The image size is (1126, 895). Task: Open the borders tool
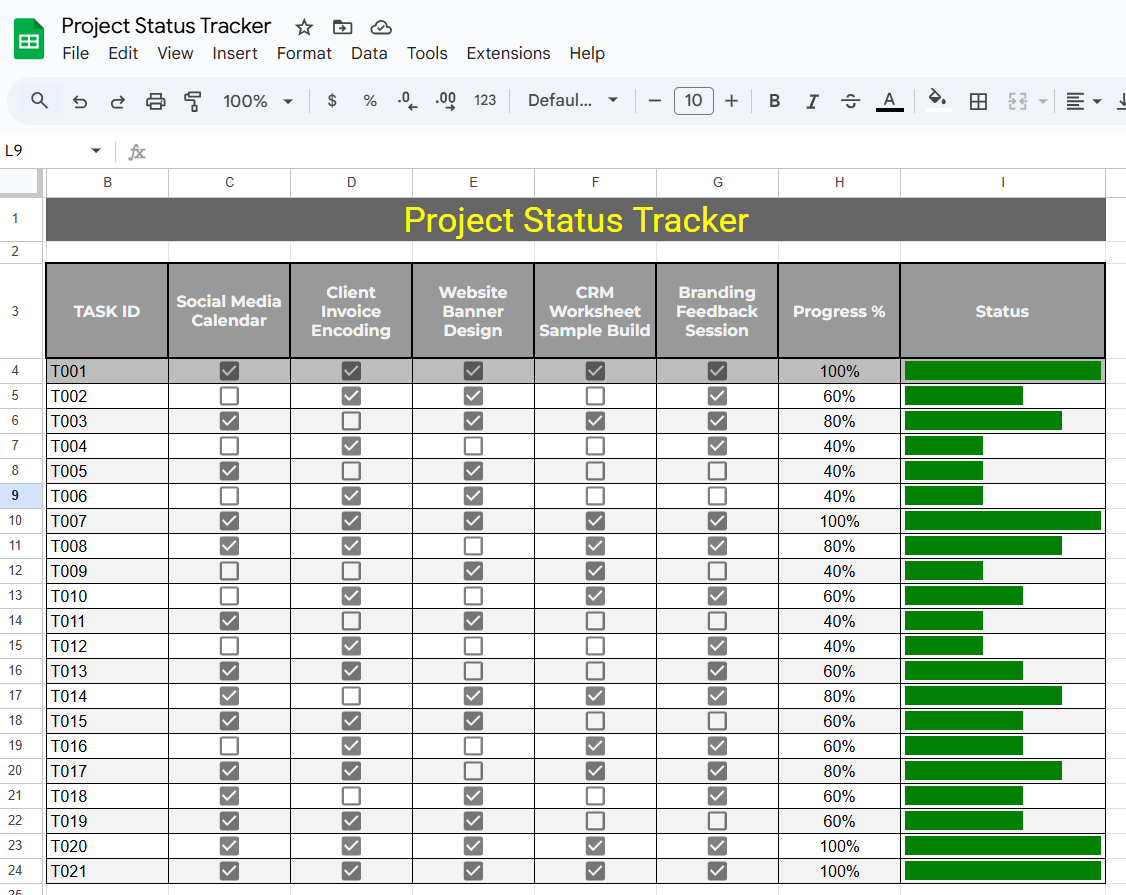coord(978,101)
